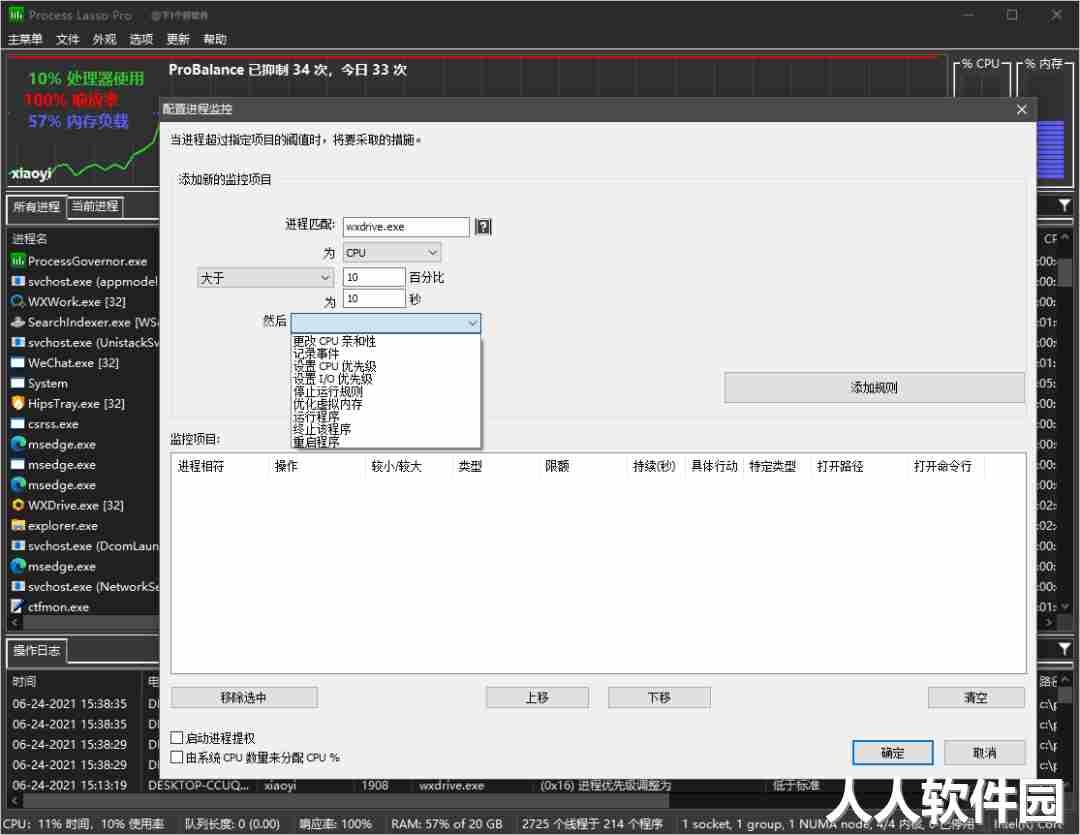Select 停止运行规则 option
This screenshot has height=835, width=1080.
click(x=328, y=391)
